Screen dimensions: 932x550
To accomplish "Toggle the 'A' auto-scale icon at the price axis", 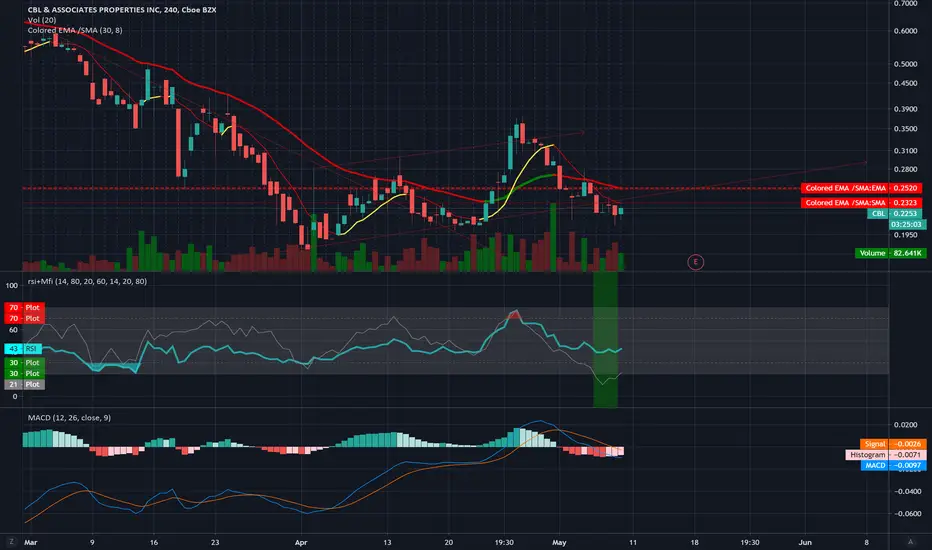I will [910, 542].
